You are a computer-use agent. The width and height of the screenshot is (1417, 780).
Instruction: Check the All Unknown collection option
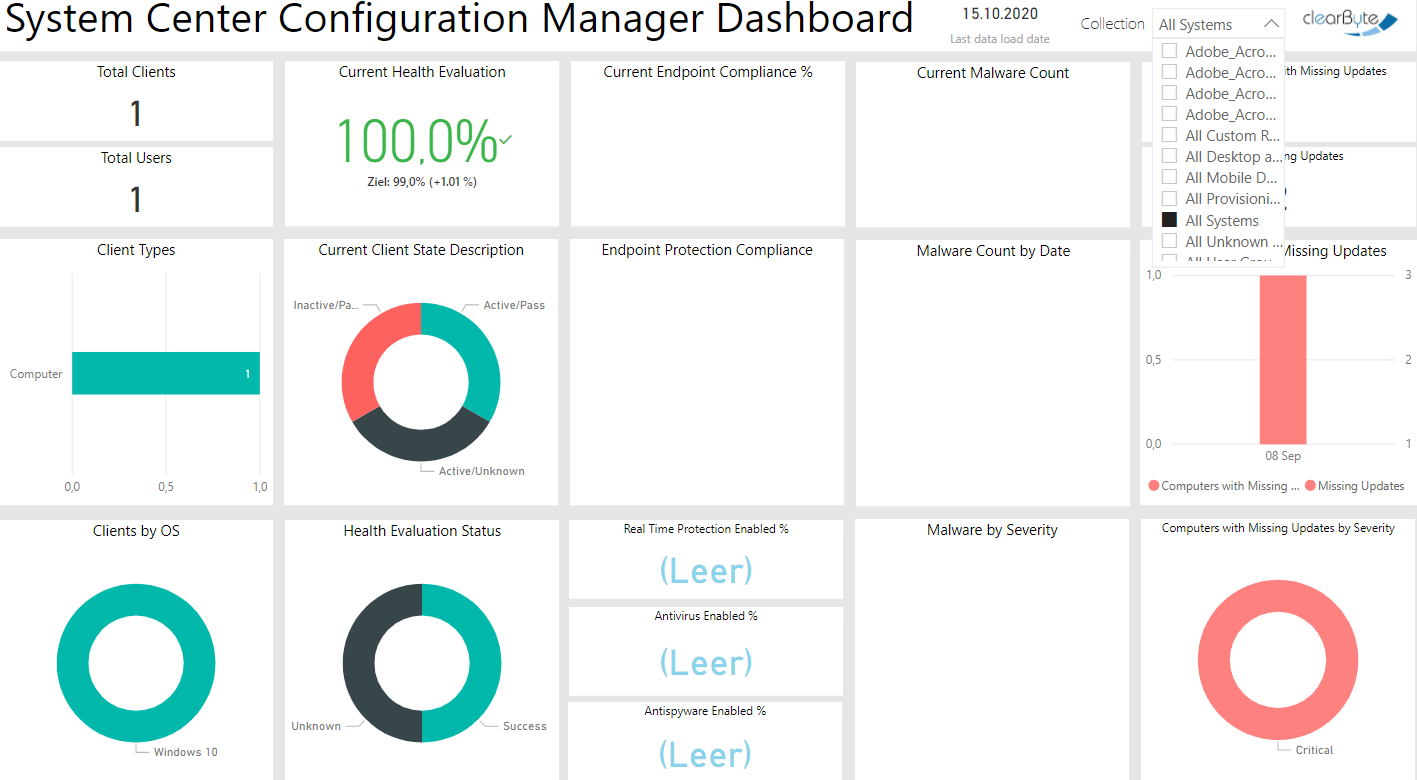click(x=1169, y=241)
